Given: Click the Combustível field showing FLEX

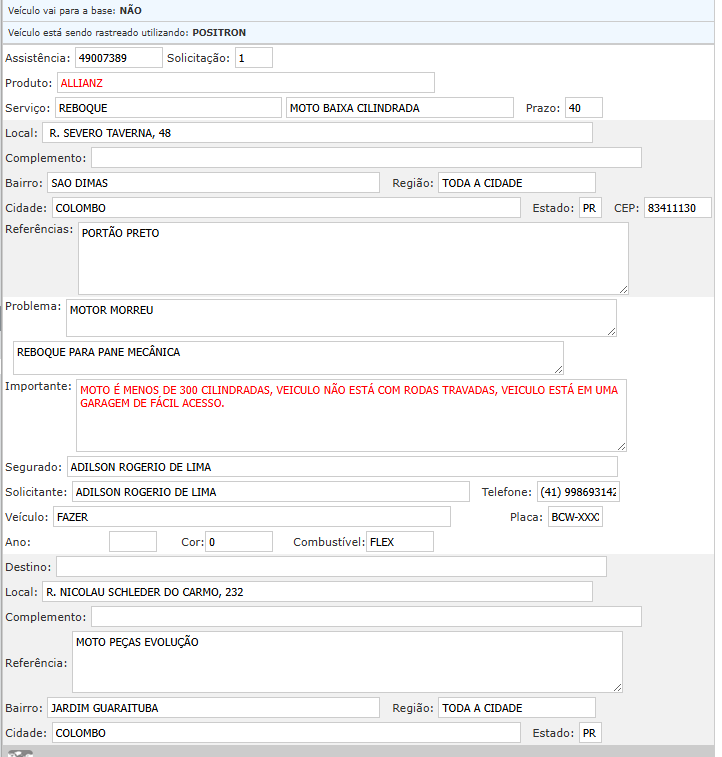Looking at the screenshot, I should [399, 542].
